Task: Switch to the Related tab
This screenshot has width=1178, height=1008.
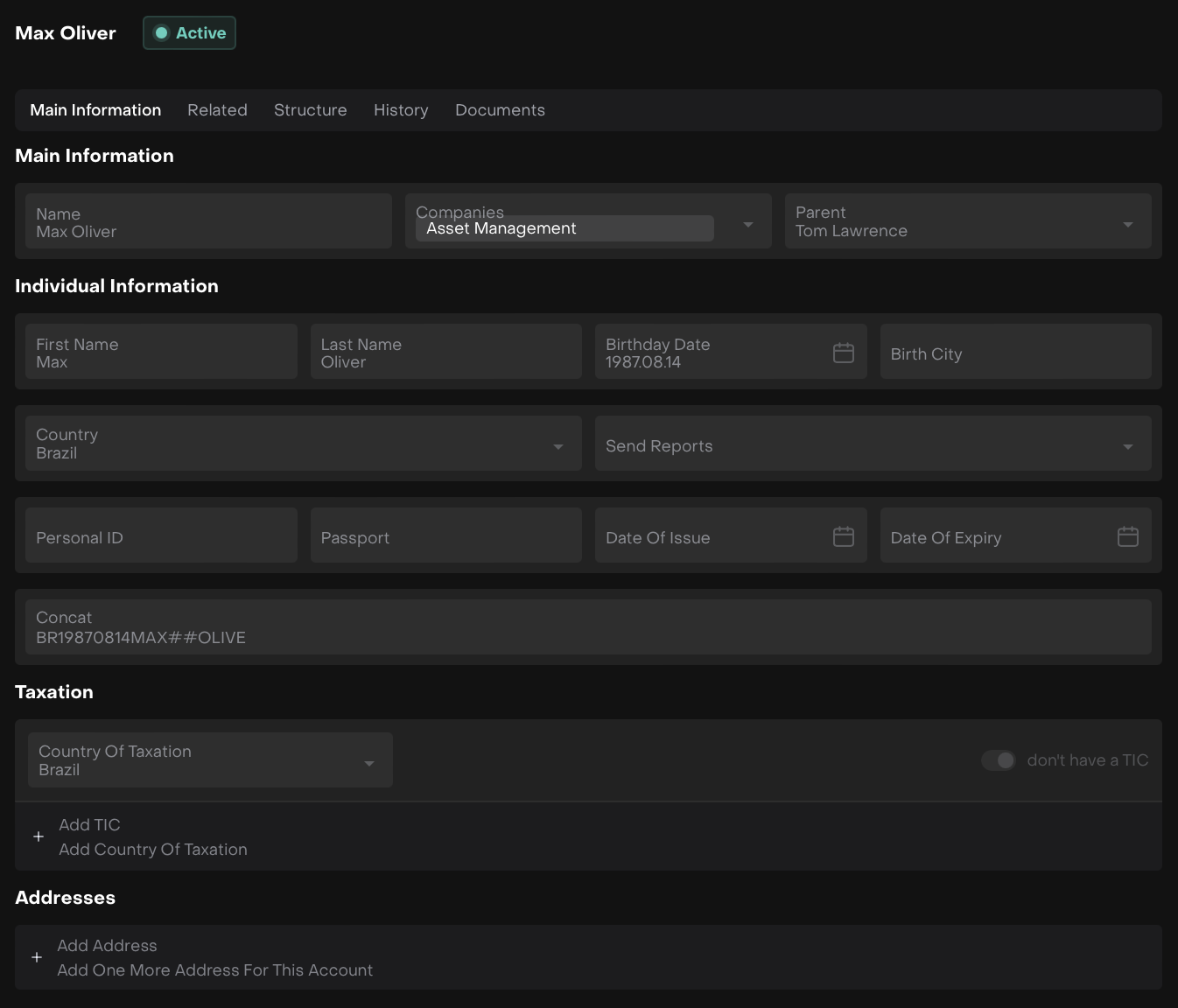Action: (217, 110)
